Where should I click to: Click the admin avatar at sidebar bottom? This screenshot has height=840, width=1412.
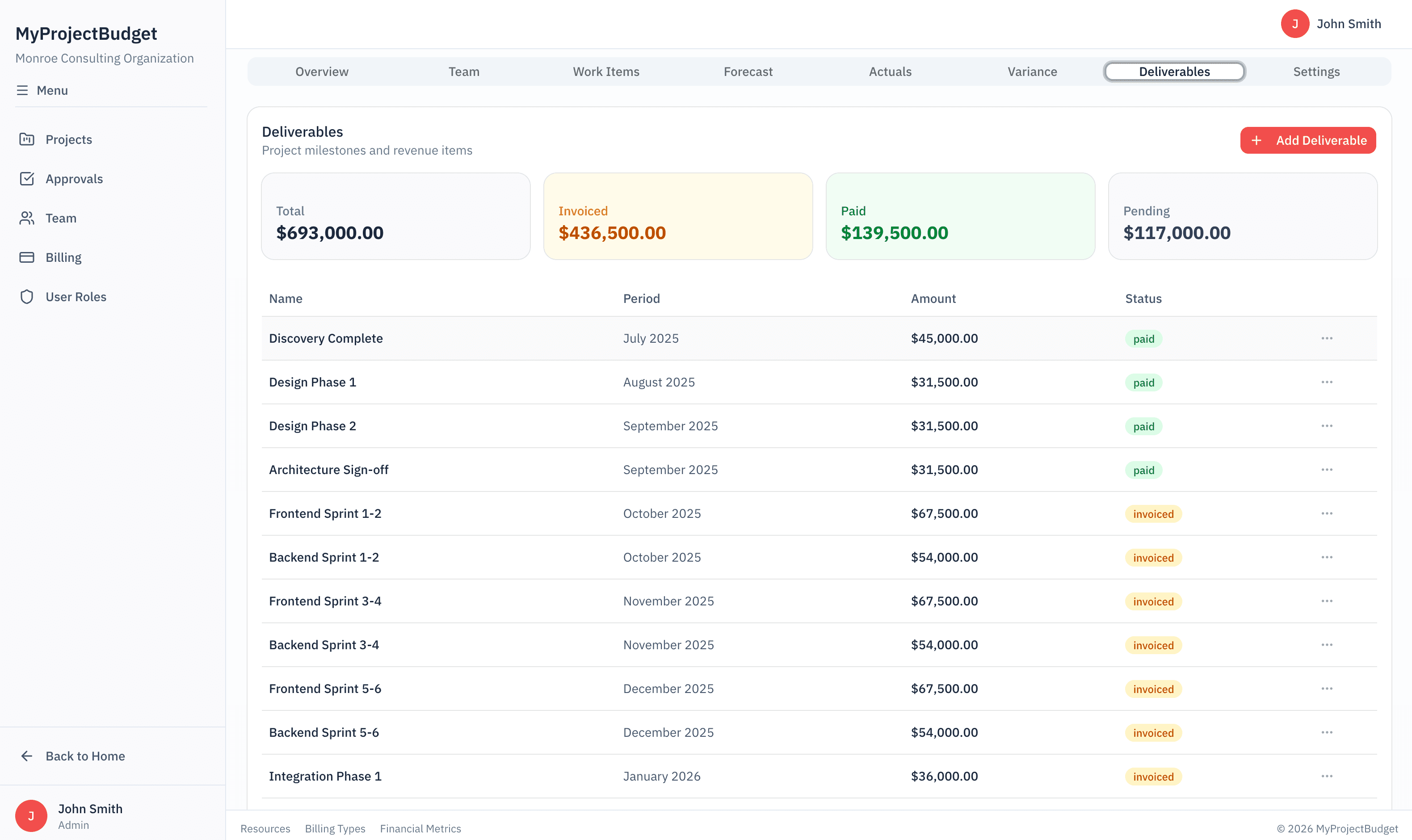click(x=31, y=815)
